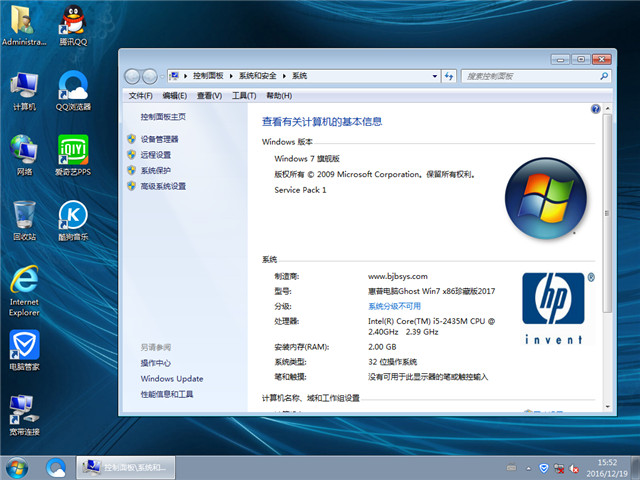Image resolution: width=640 pixels, height=480 pixels.
Task: Click the www.bjbsys.com manufacturer text
Action: click(x=398, y=276)
